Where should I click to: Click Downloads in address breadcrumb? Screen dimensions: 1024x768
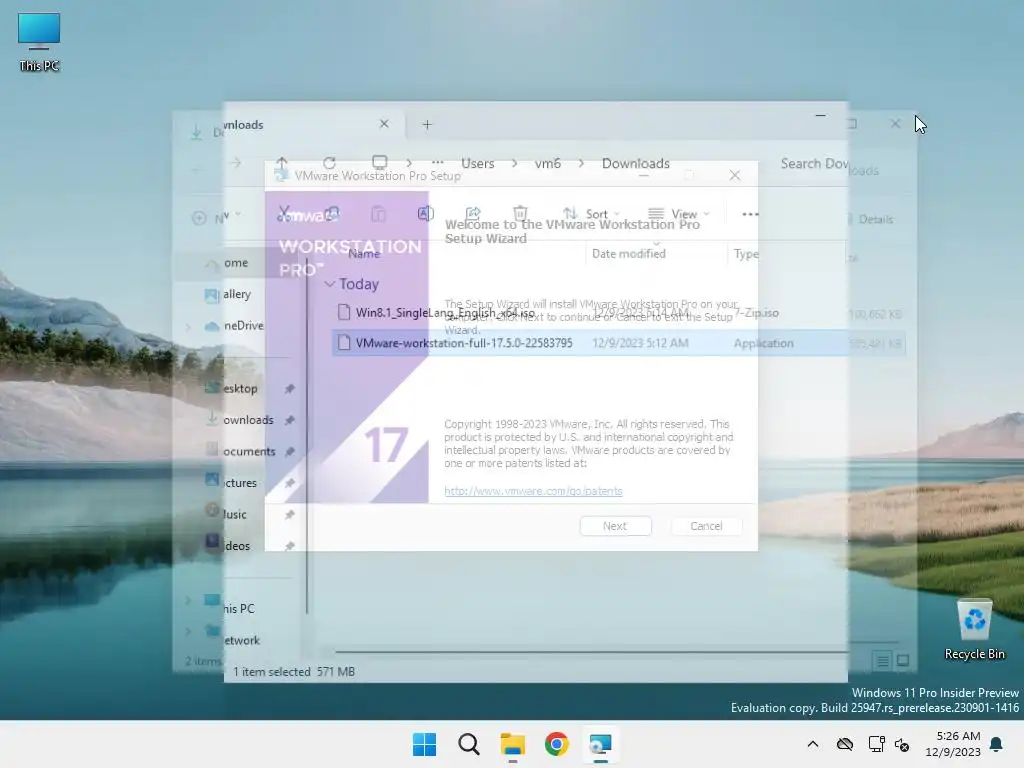(635, 163)
